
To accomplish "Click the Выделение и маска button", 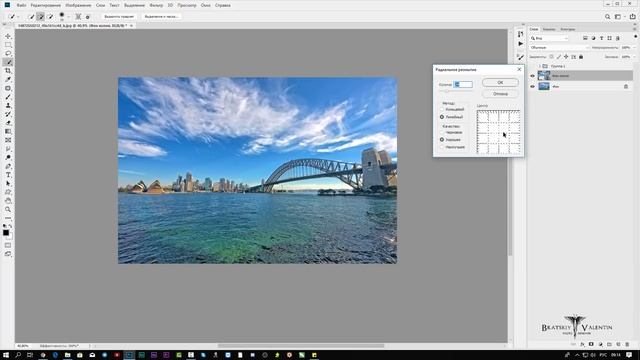I will [x=162, y=17].
